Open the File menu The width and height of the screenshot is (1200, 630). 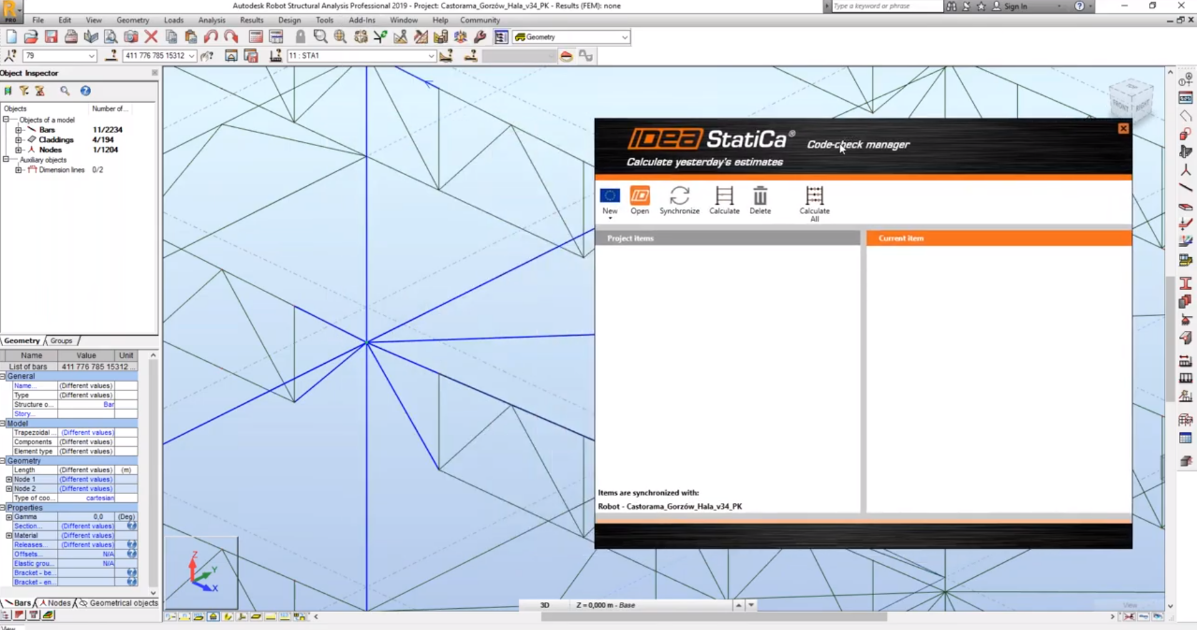click(x=38, y=20)
